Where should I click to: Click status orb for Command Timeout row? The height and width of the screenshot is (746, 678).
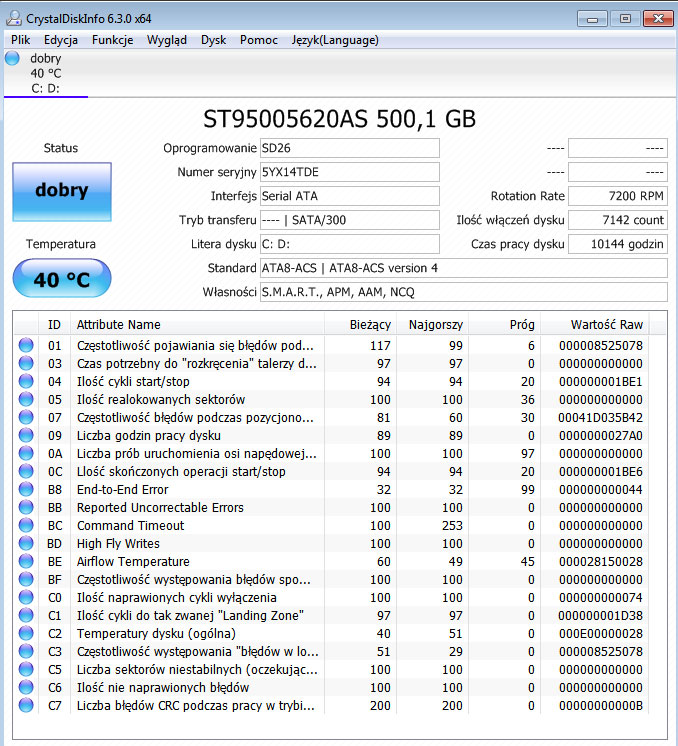click(26, 525)
